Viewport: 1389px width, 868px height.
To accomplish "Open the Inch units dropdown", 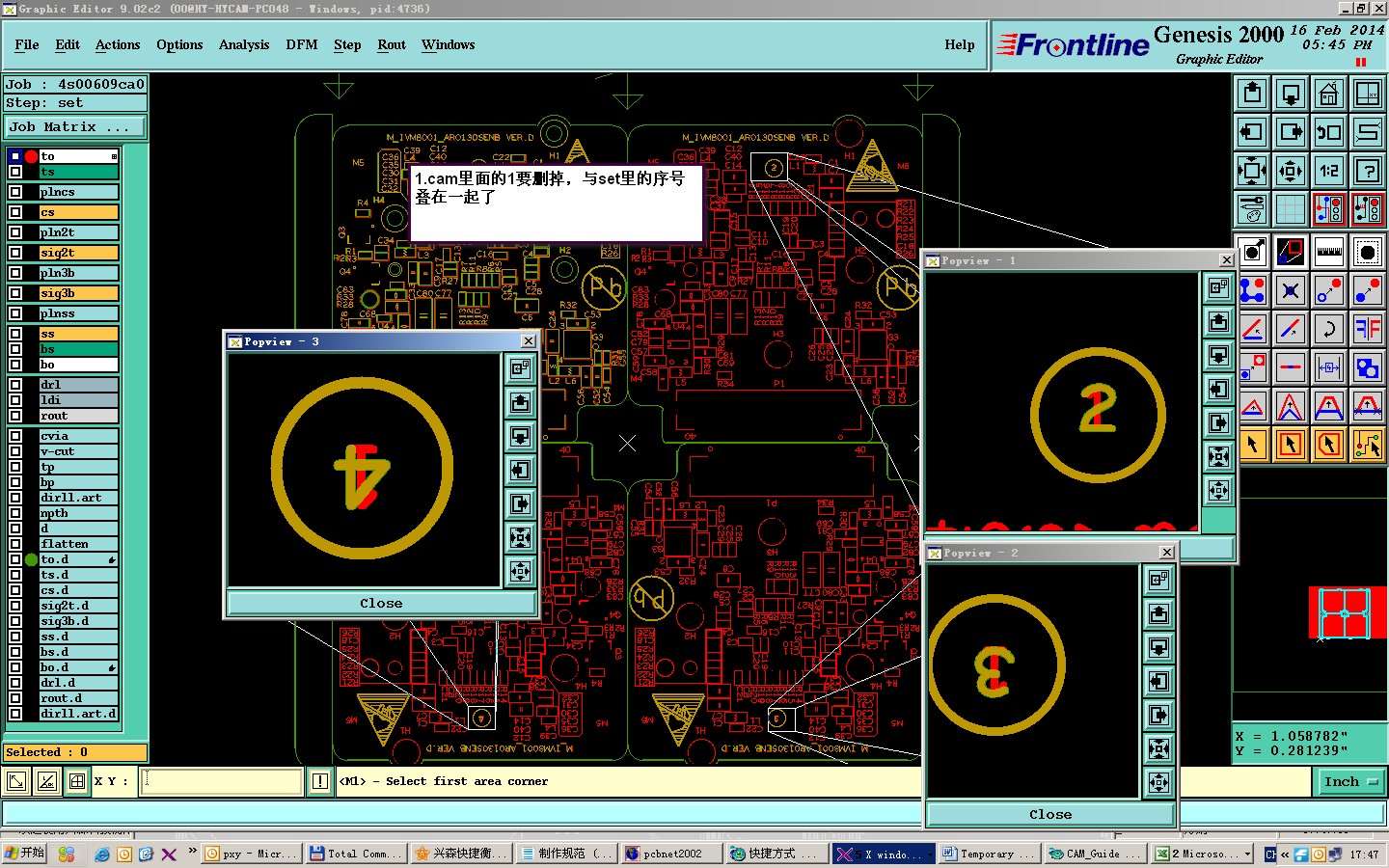I will (x=1350, y=782).
